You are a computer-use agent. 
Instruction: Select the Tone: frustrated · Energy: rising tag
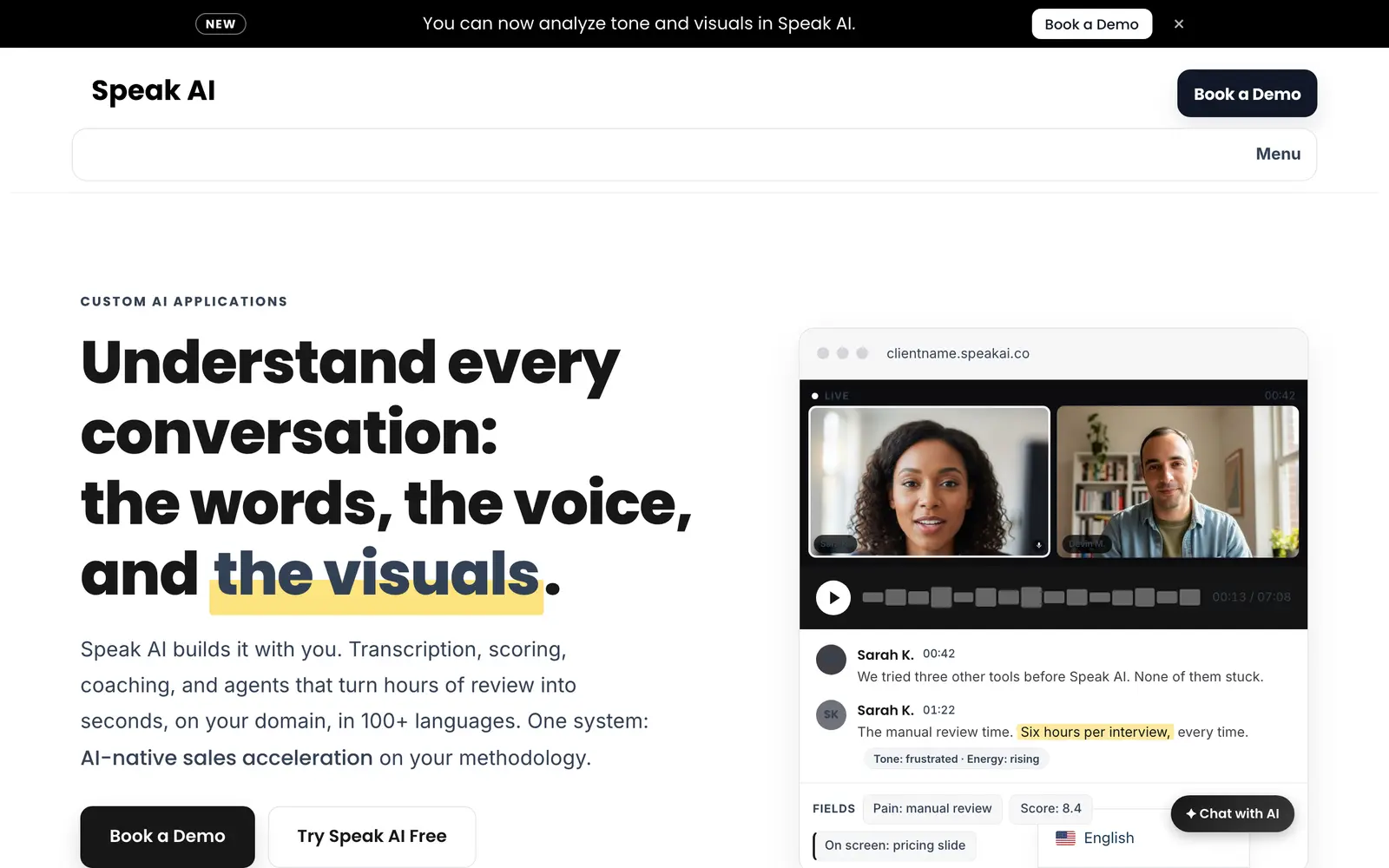(x=956, y=759)
